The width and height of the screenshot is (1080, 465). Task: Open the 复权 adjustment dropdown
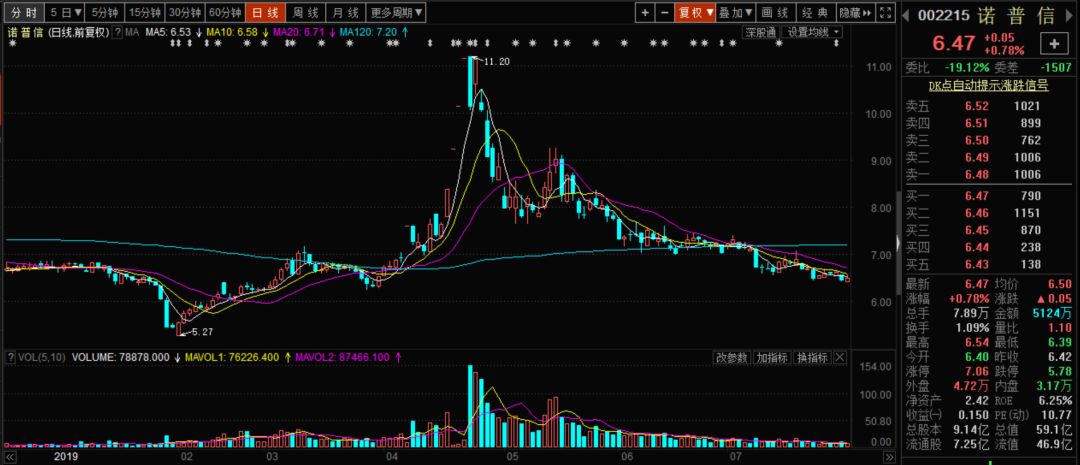[694, 12]
